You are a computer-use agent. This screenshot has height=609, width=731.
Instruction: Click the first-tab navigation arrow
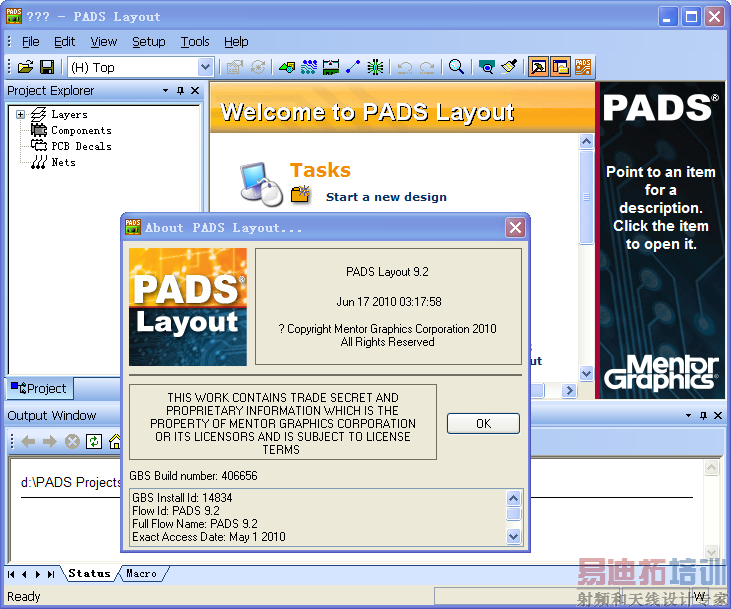pyautogui.click(x=11, y=574)
